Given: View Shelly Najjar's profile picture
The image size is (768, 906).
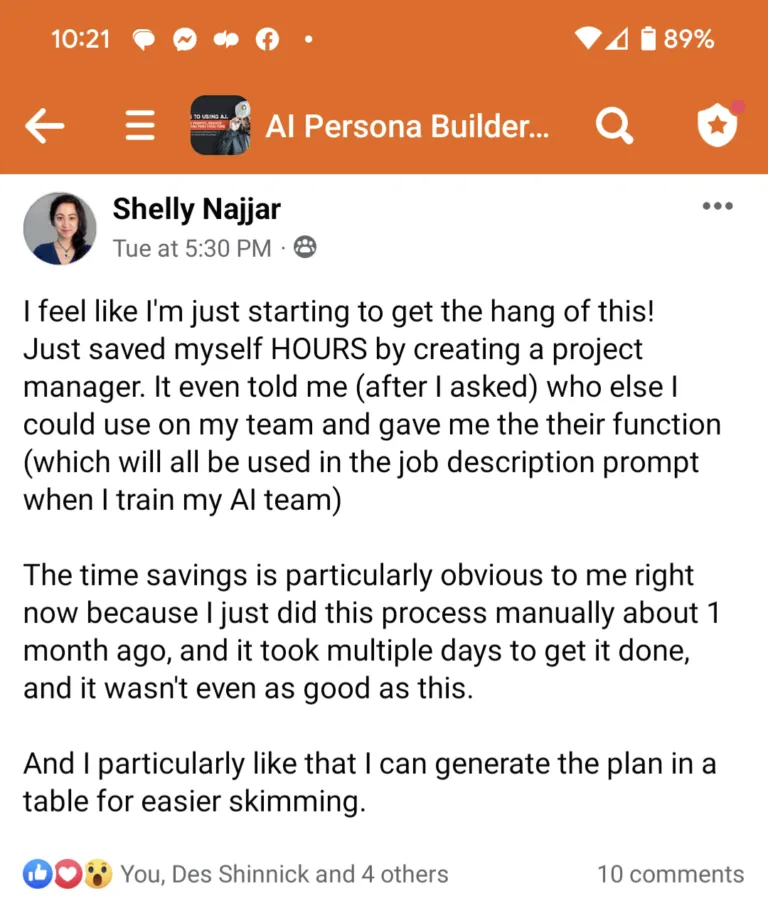Looking at the screenshot, I should (x=60, y=228).
